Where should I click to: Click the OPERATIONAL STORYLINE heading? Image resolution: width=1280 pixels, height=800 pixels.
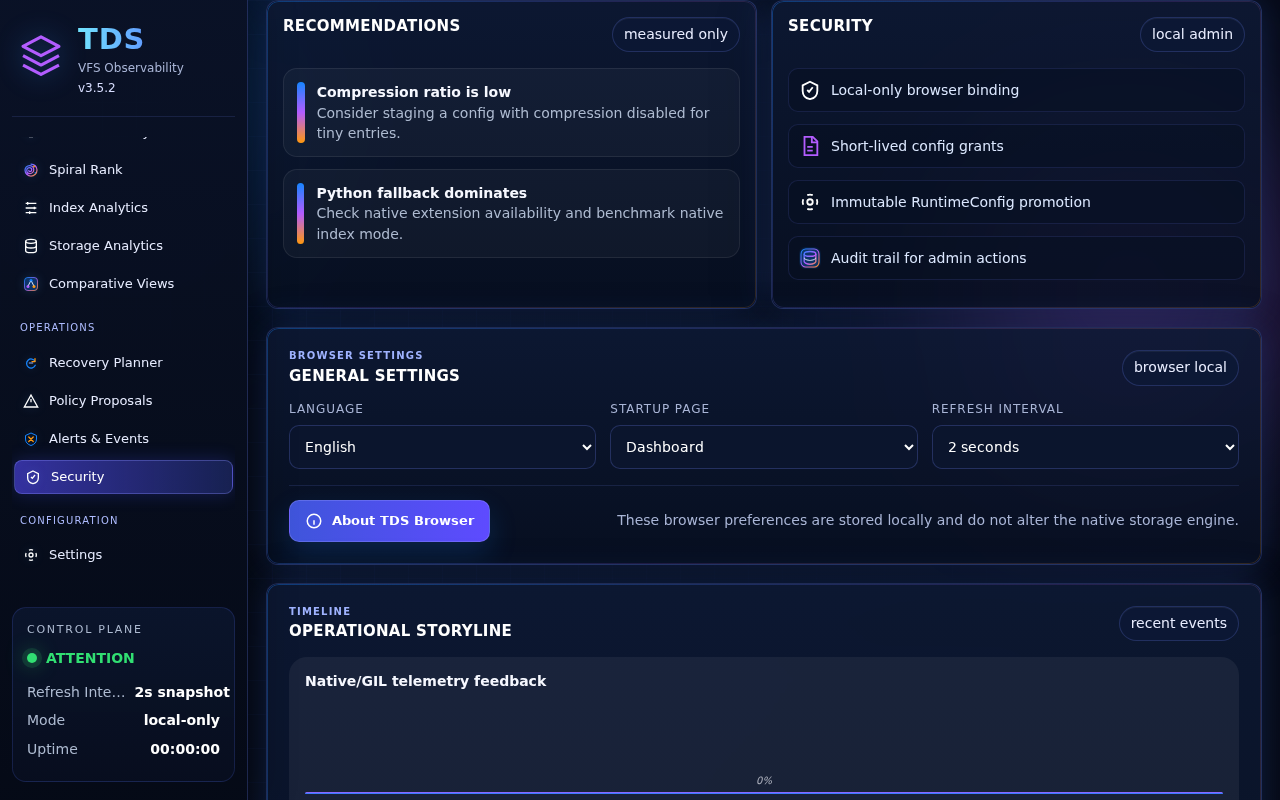(x=400, y=631)
